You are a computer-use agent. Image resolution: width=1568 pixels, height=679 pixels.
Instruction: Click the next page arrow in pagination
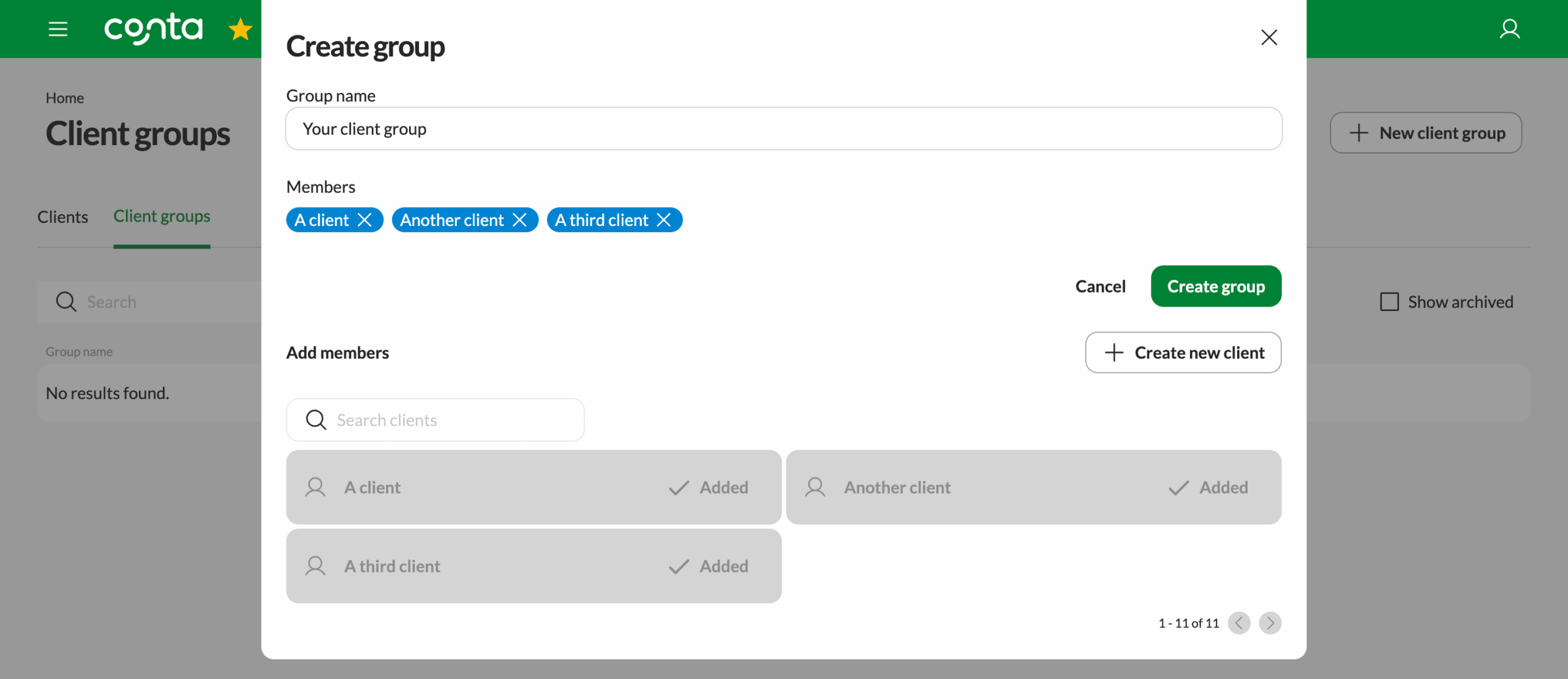pos(1270,623)
